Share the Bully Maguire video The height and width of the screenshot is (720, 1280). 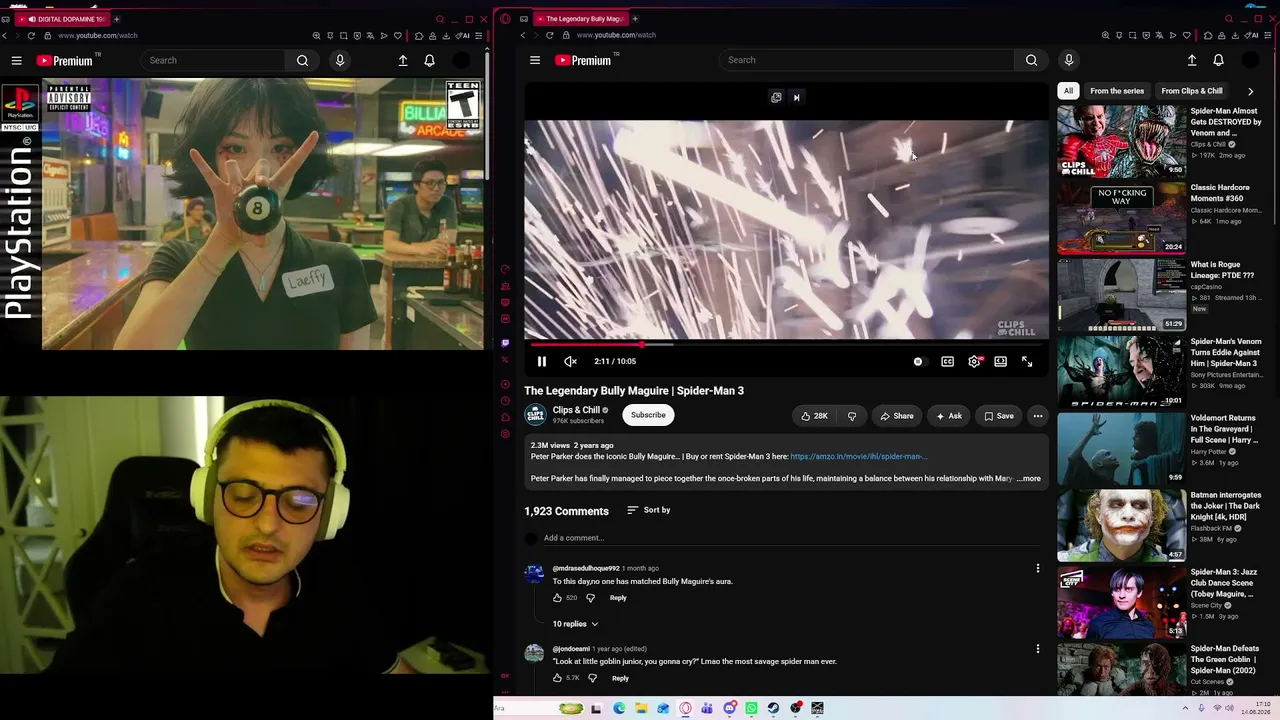896,416
